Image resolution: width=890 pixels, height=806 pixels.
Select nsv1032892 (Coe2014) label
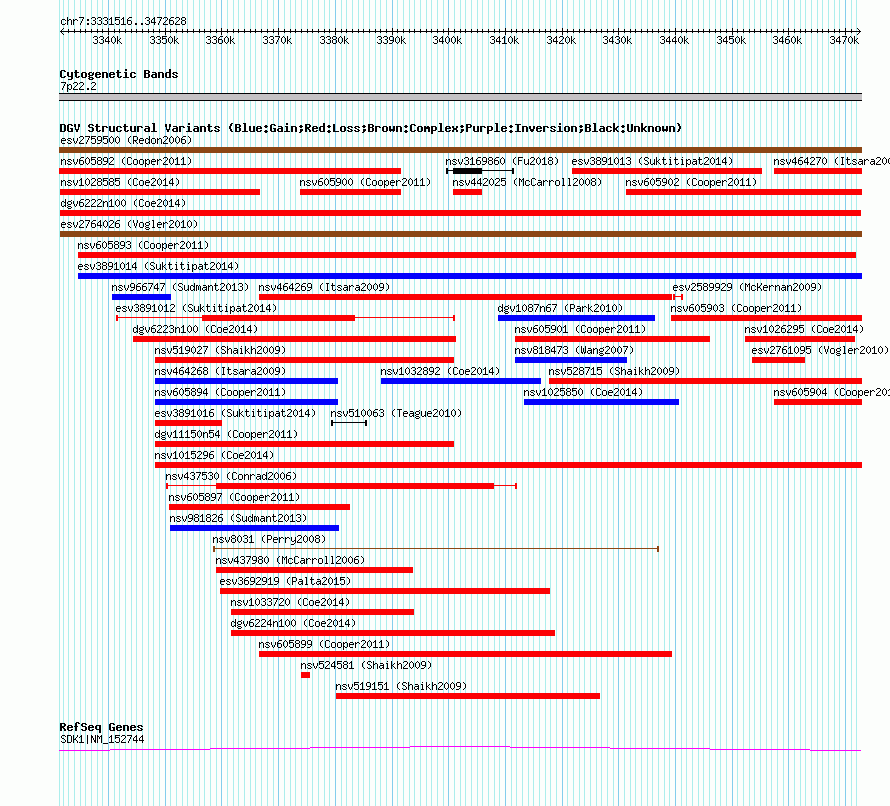[440, 371]
